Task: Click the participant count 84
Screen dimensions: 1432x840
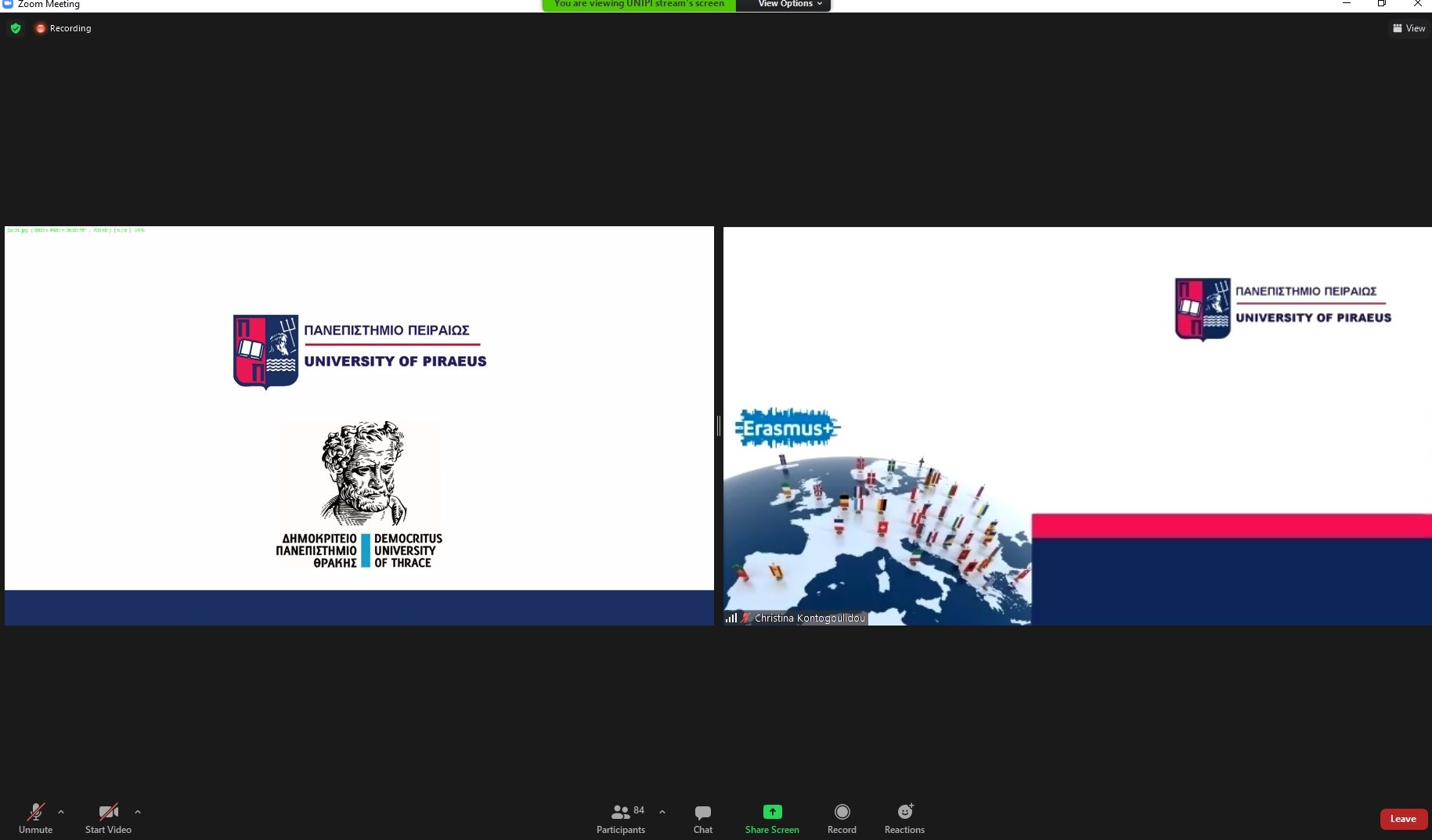Action: [x=639, y=810]
